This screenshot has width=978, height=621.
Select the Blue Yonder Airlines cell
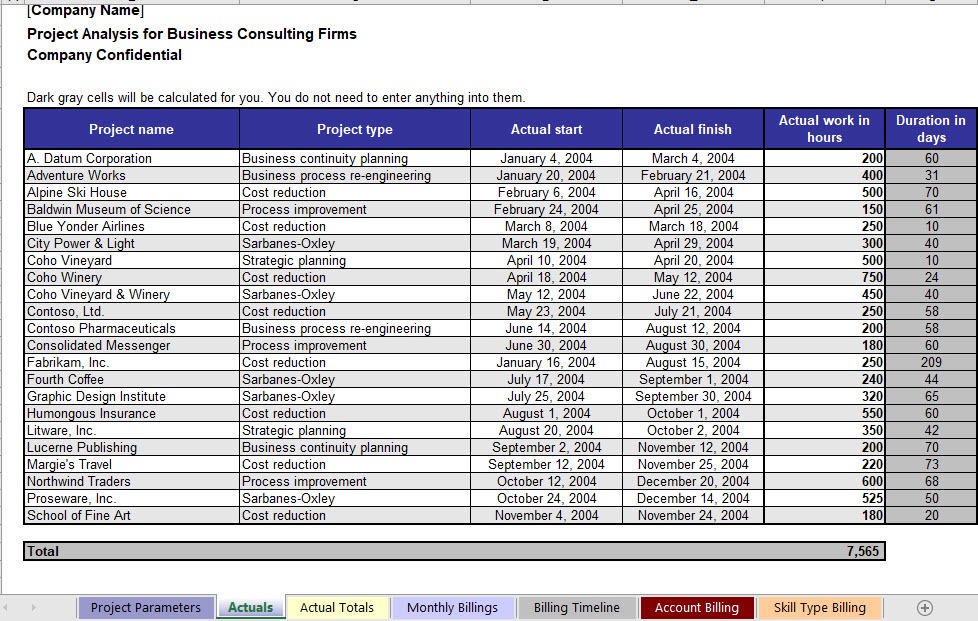pos(132,226)
